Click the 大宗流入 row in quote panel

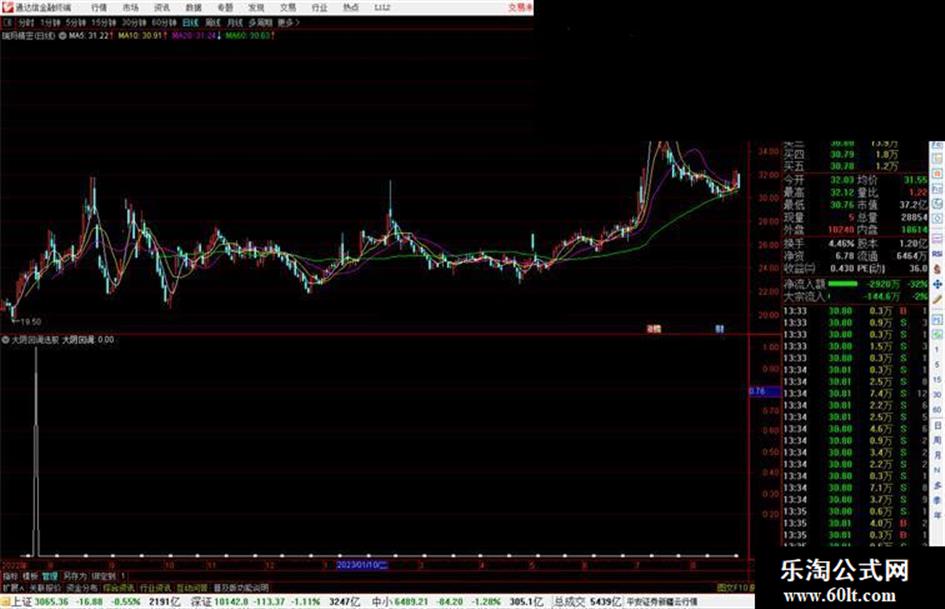[x=855, y=297]
